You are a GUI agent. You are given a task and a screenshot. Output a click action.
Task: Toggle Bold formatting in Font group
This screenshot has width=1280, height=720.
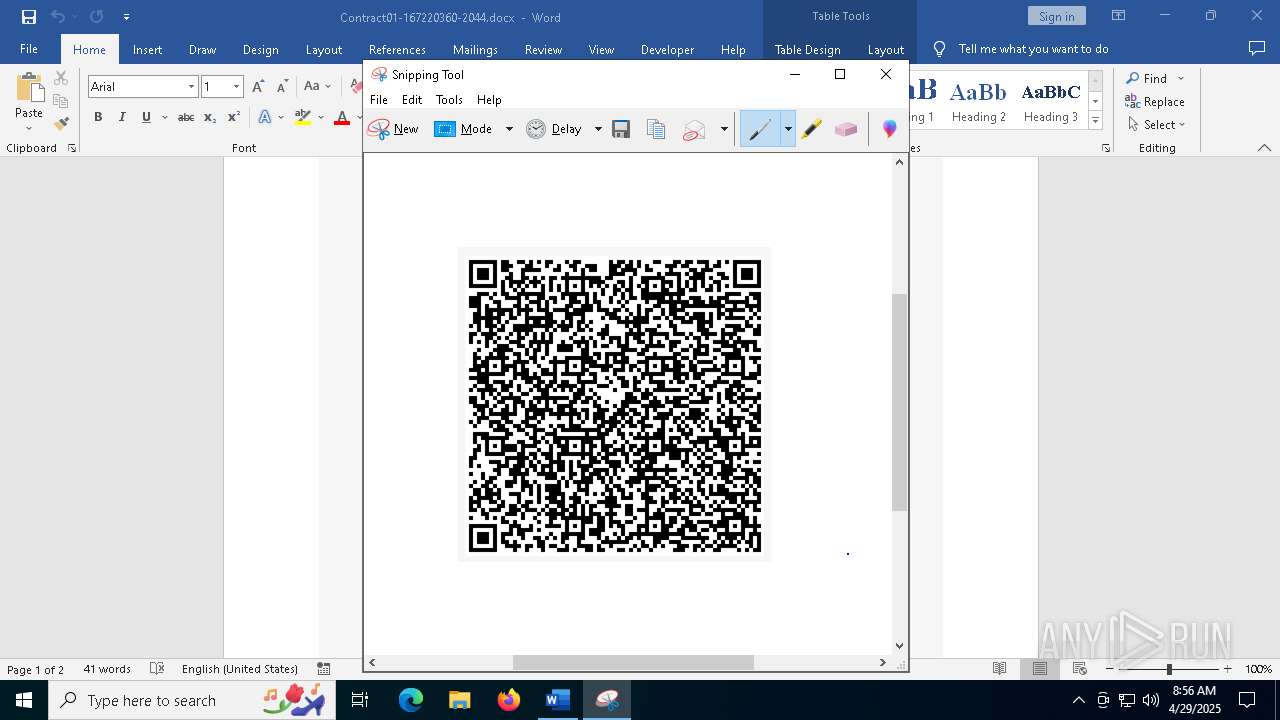pyautogui.click(x=98, y=117)
